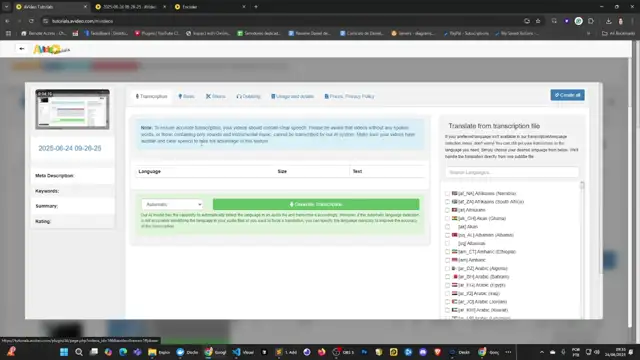Screen dimensions: 640x360
Task: Click the page vertical scrollbar
Action: [x=629, y=192]
